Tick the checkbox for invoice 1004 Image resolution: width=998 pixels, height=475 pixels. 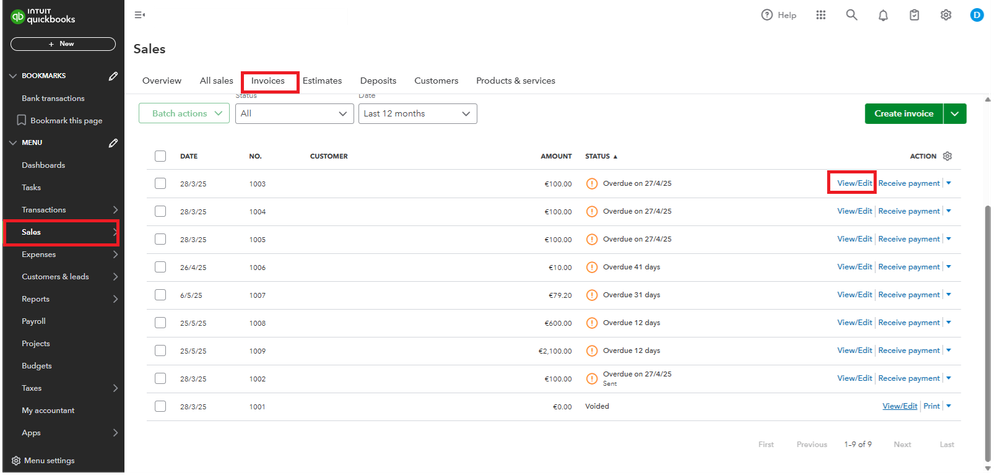(160, 211)
